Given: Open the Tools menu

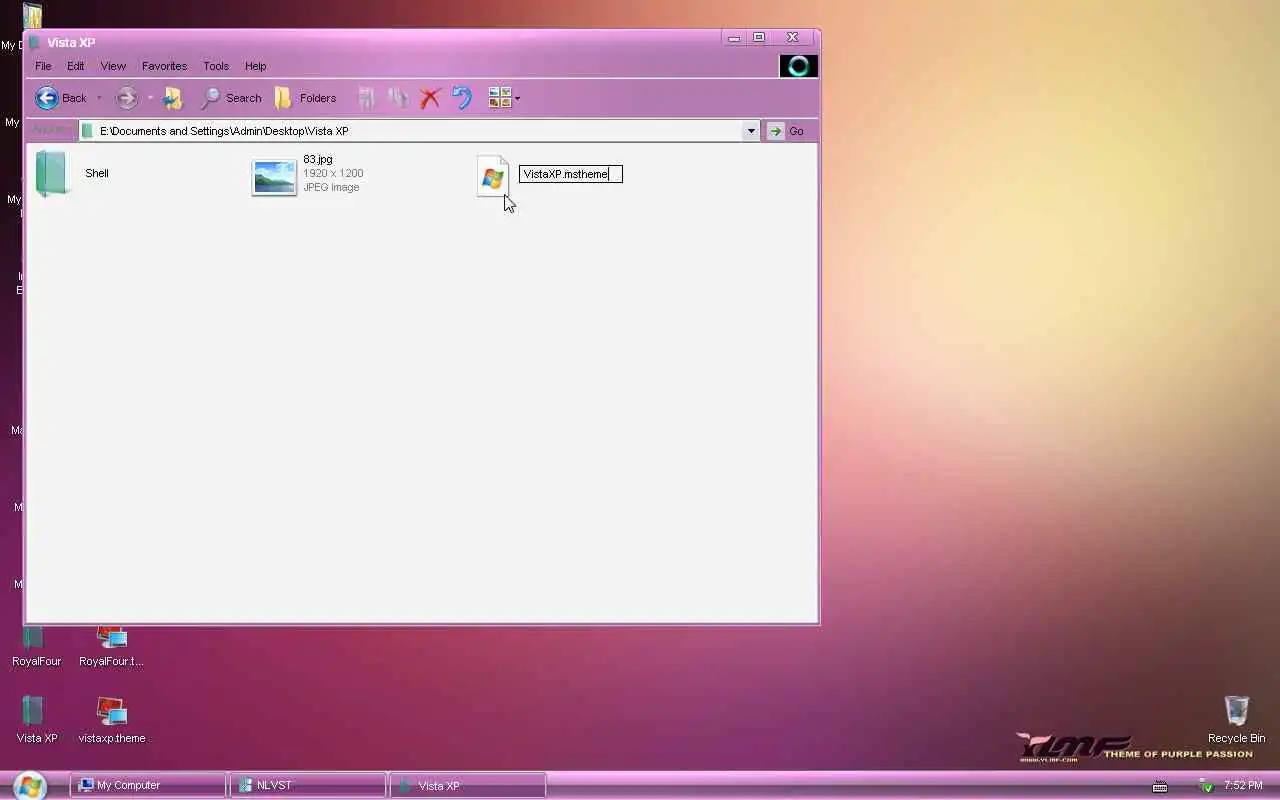Looking at the screenshot, I should [x=216, y=66].
